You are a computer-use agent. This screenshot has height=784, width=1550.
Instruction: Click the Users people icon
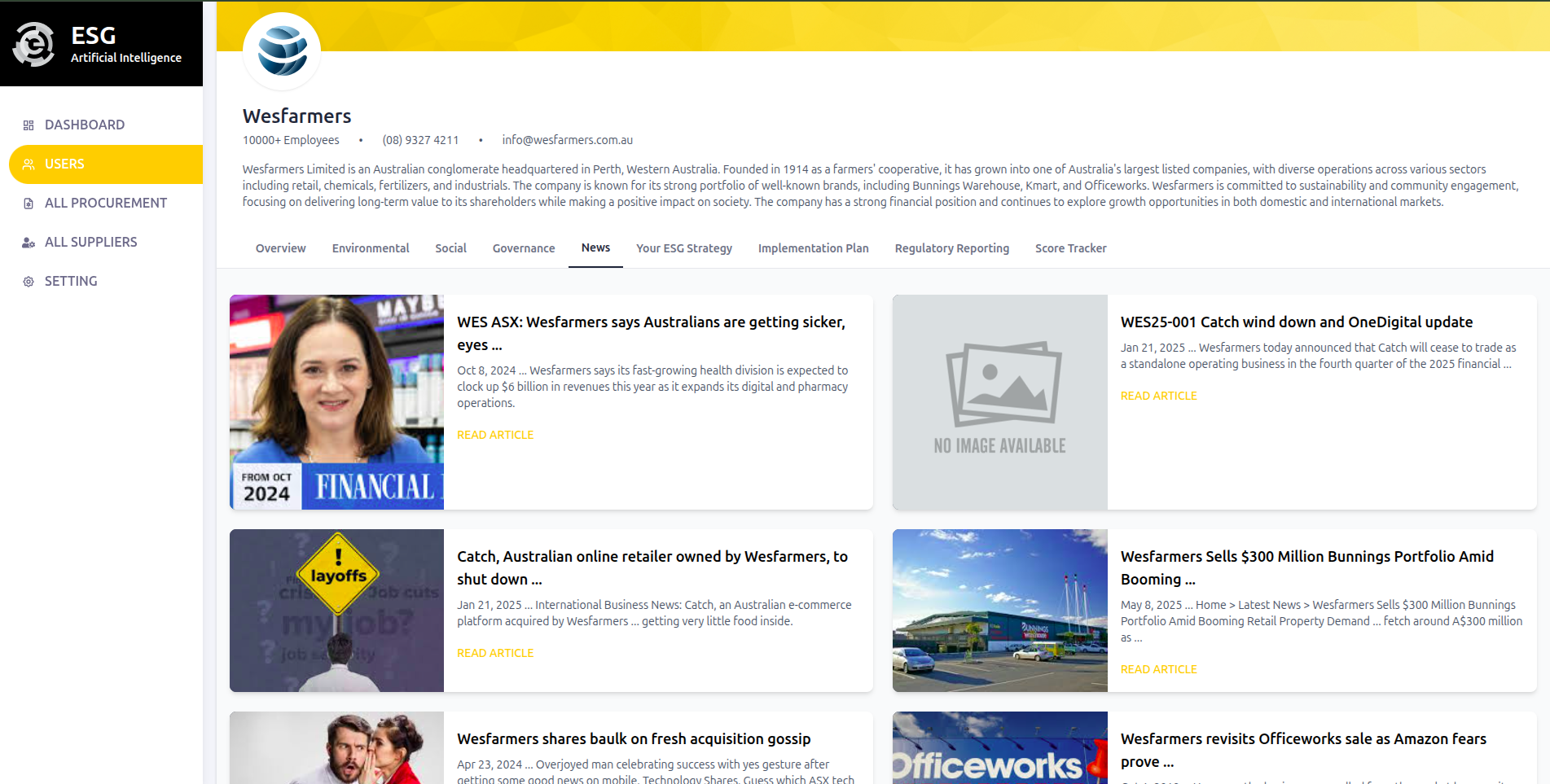click(29, 164)
